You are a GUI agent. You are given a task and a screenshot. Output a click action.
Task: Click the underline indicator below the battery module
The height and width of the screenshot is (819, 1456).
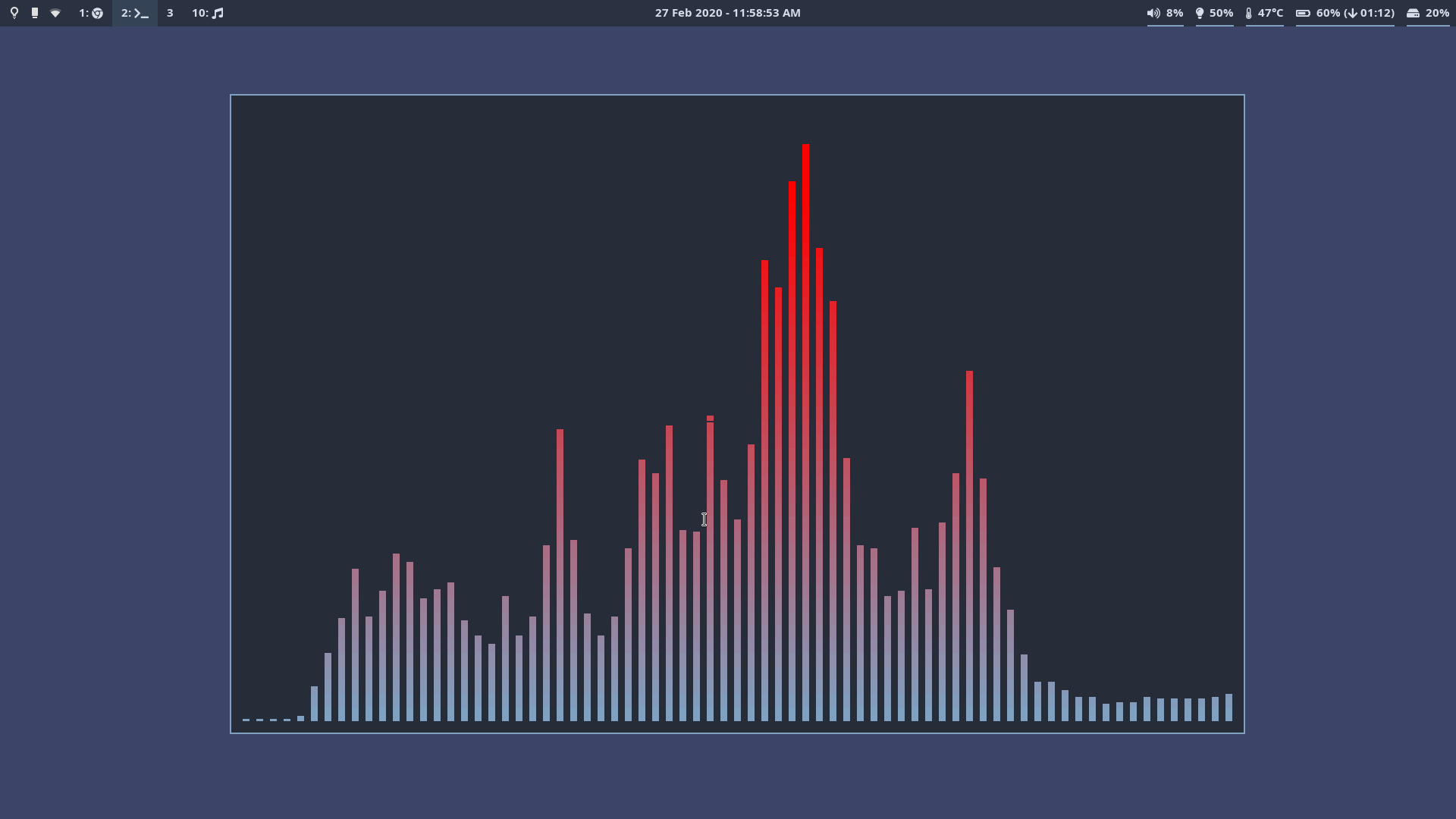[1345, 24]
